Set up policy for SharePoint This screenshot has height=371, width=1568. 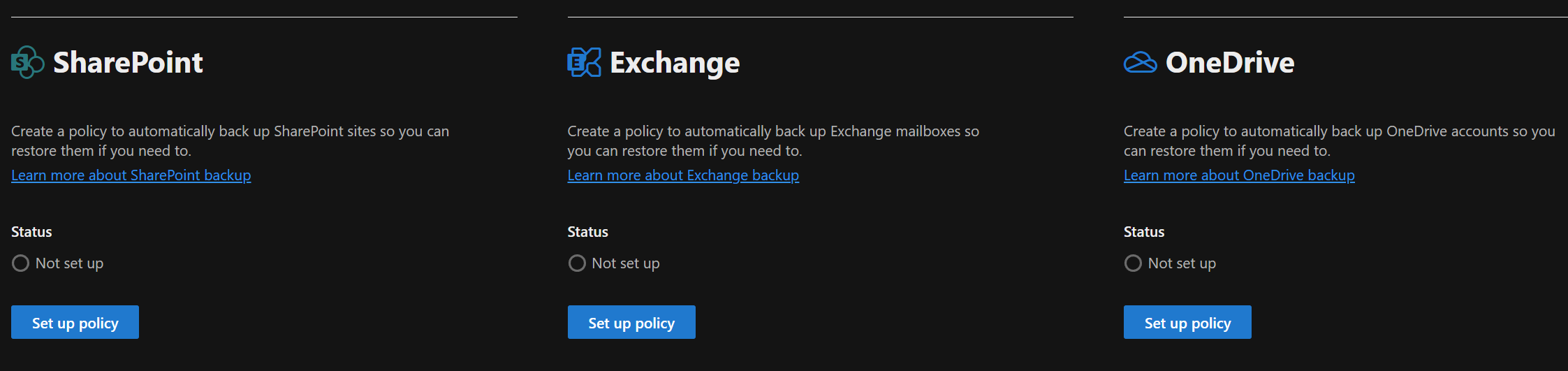point(75,322)
